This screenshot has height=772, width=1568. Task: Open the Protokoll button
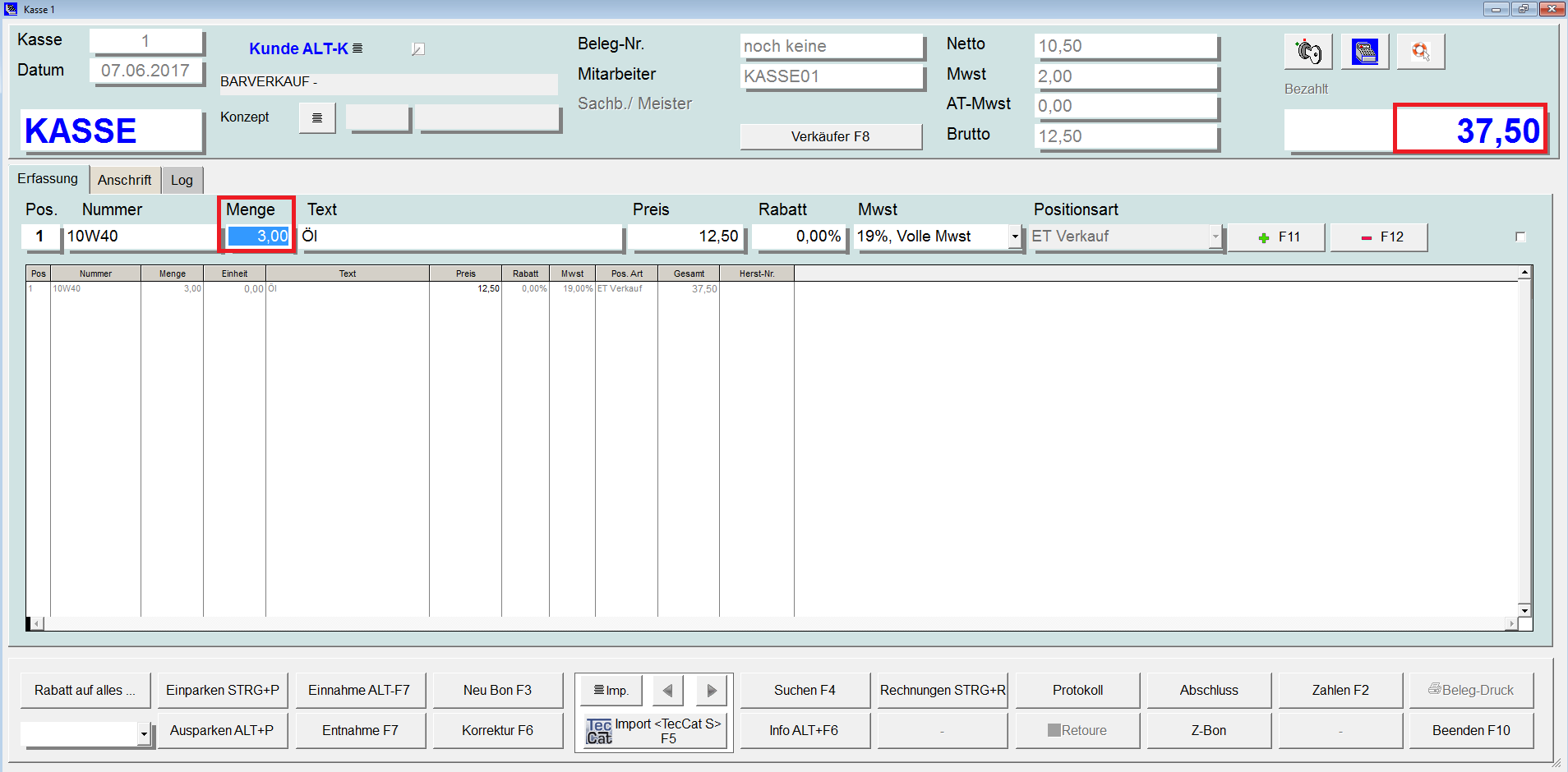coord(1077,691)
